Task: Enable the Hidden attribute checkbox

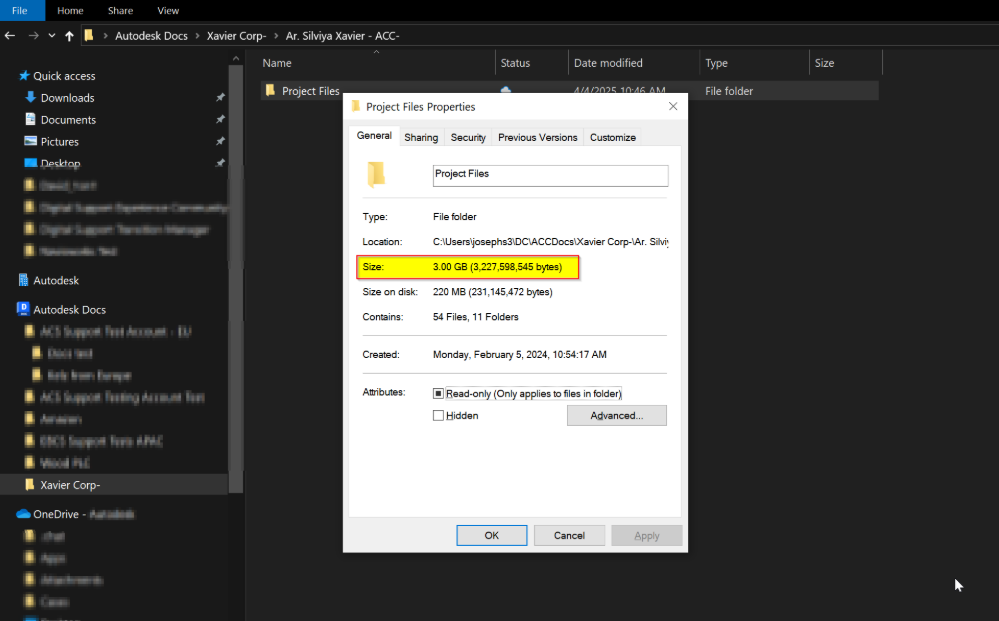Action: (438, 415)
